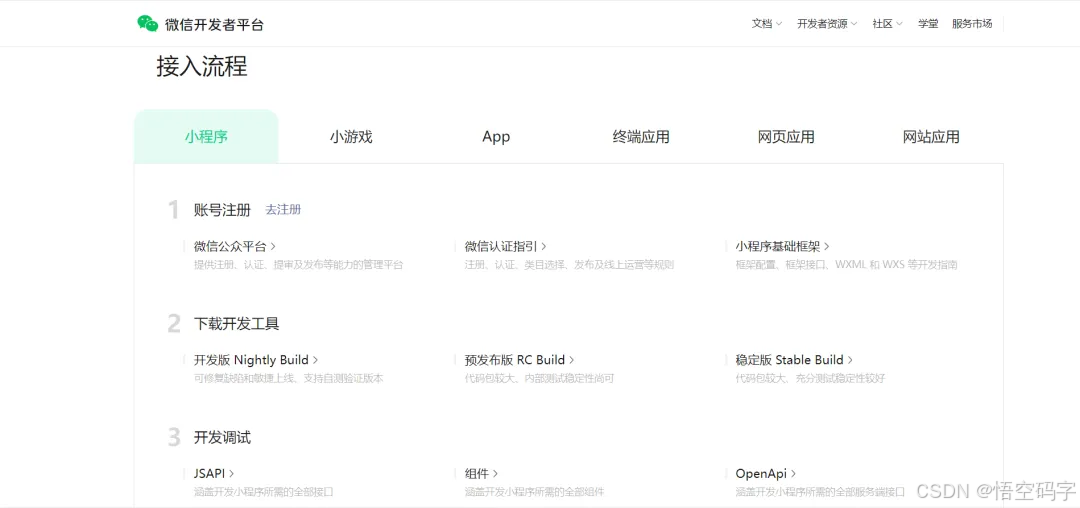
Task: Click description 提供注册、认证、提审及发布等能力的管理平台
Action: point(298,264)
